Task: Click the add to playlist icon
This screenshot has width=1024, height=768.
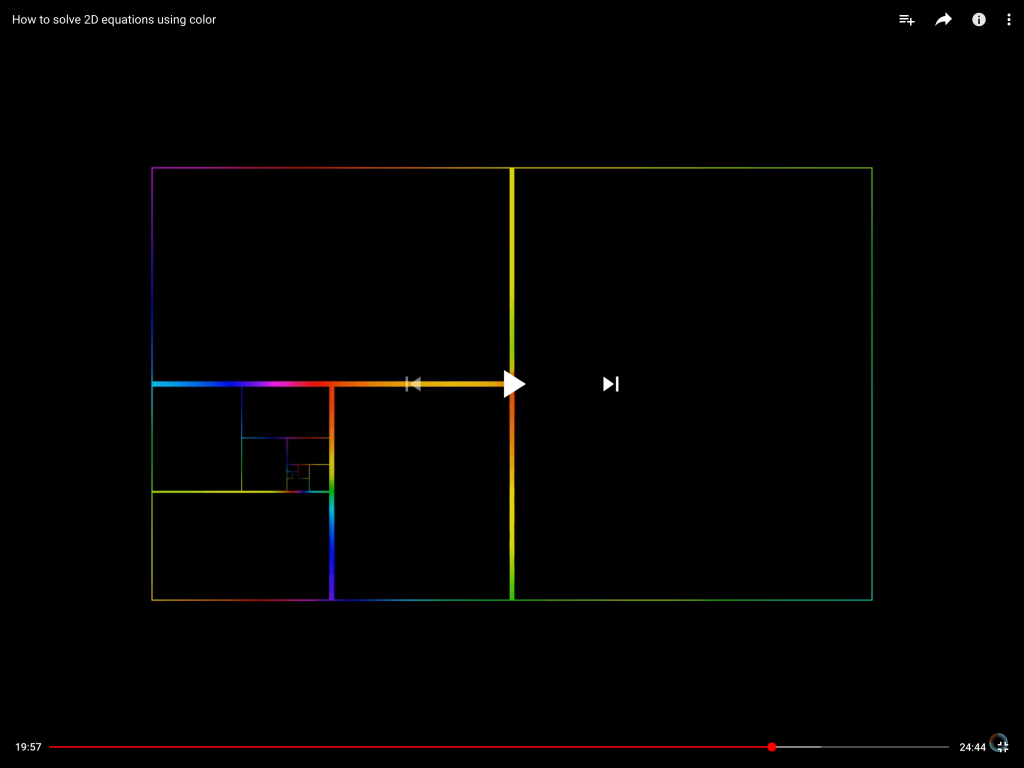Action: (x=906, y=20)
